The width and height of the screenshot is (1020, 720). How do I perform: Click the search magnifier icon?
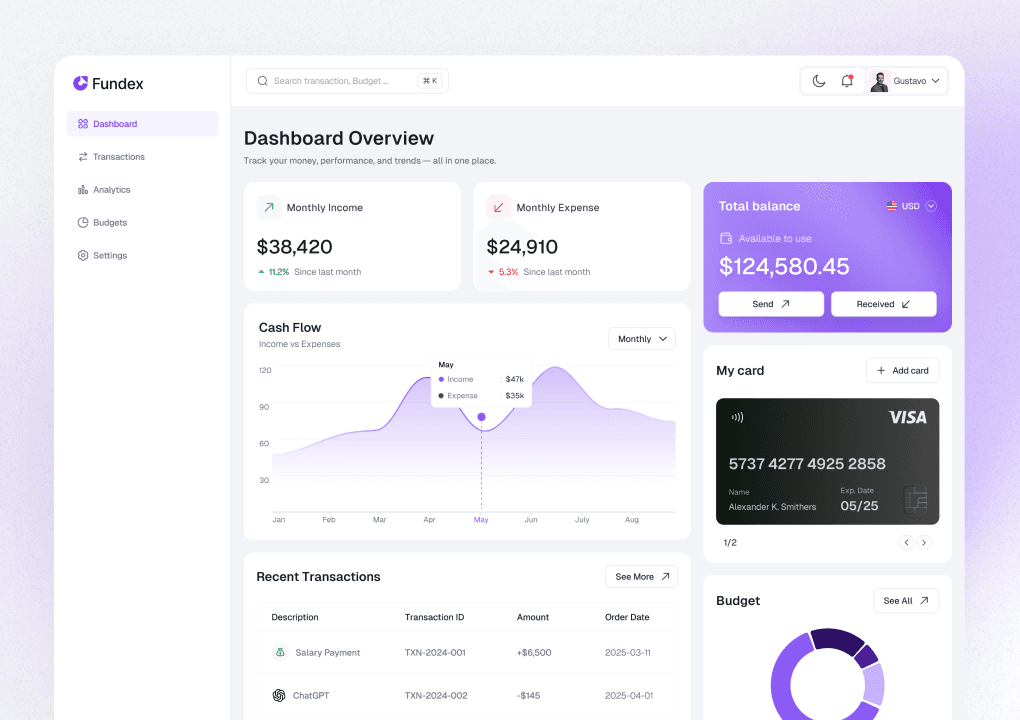[262, 81]
